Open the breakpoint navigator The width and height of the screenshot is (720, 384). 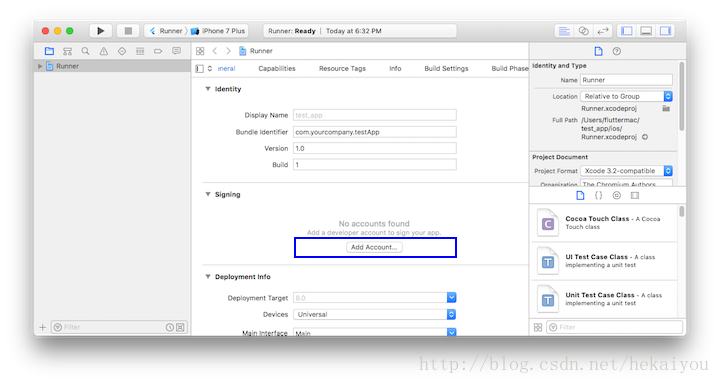[158, 51]
